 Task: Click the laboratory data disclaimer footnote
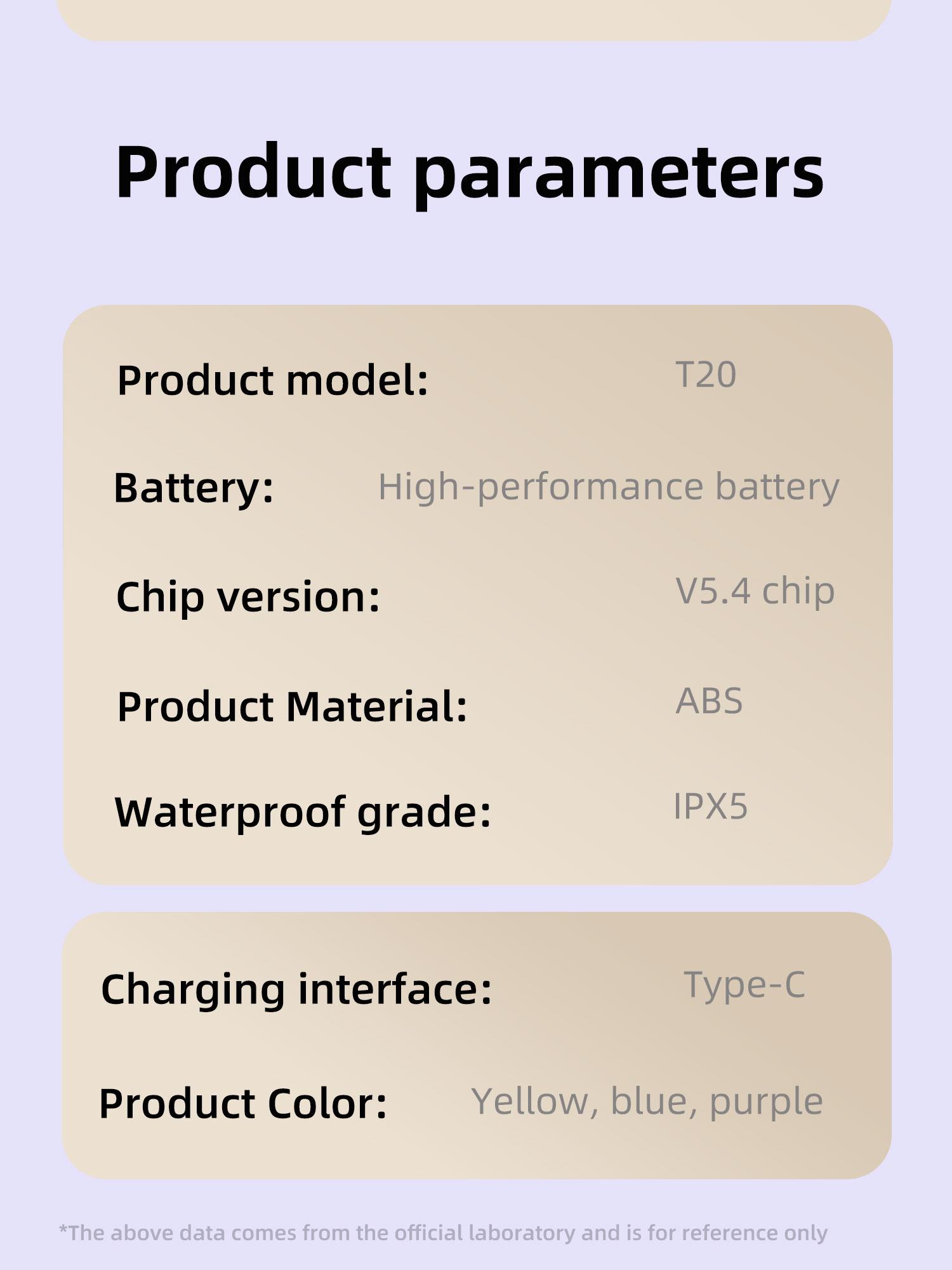(x=443, y=1233)
